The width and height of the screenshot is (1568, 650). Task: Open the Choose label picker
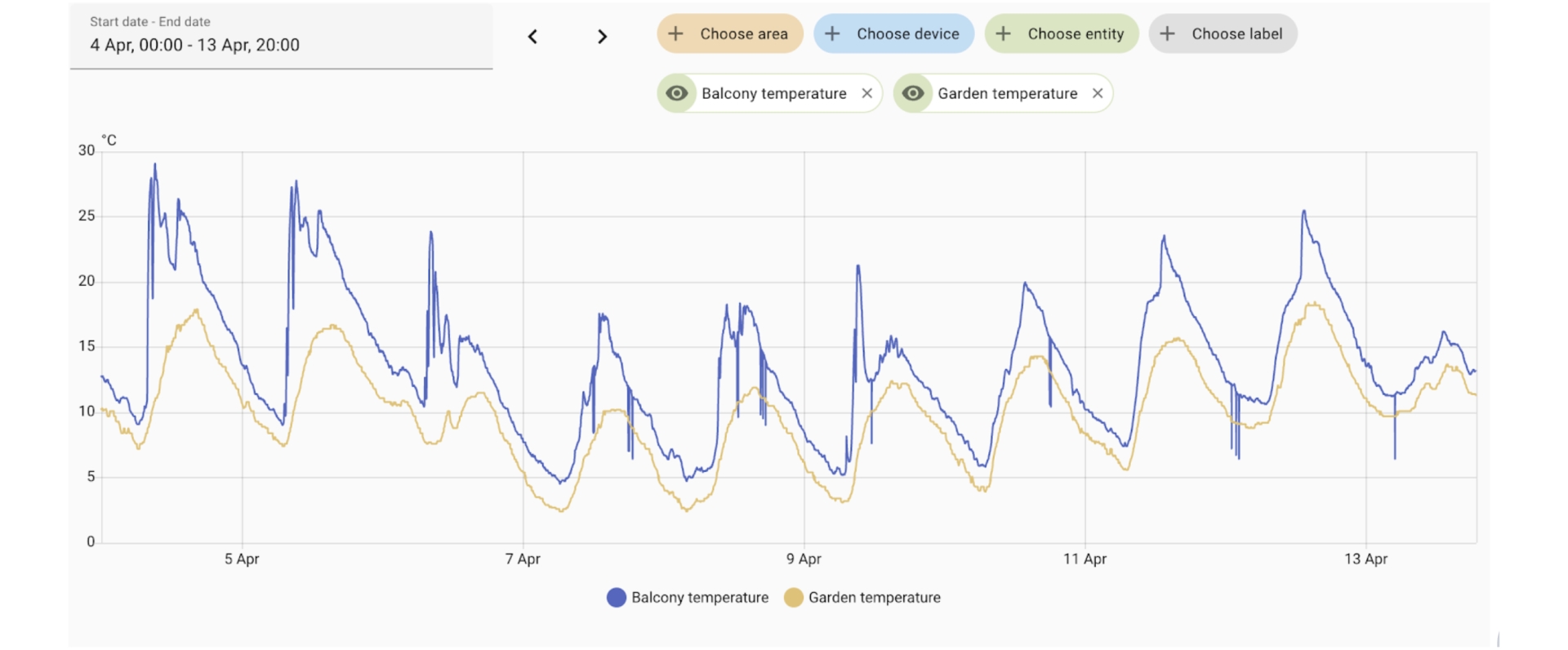(1236, 33)
